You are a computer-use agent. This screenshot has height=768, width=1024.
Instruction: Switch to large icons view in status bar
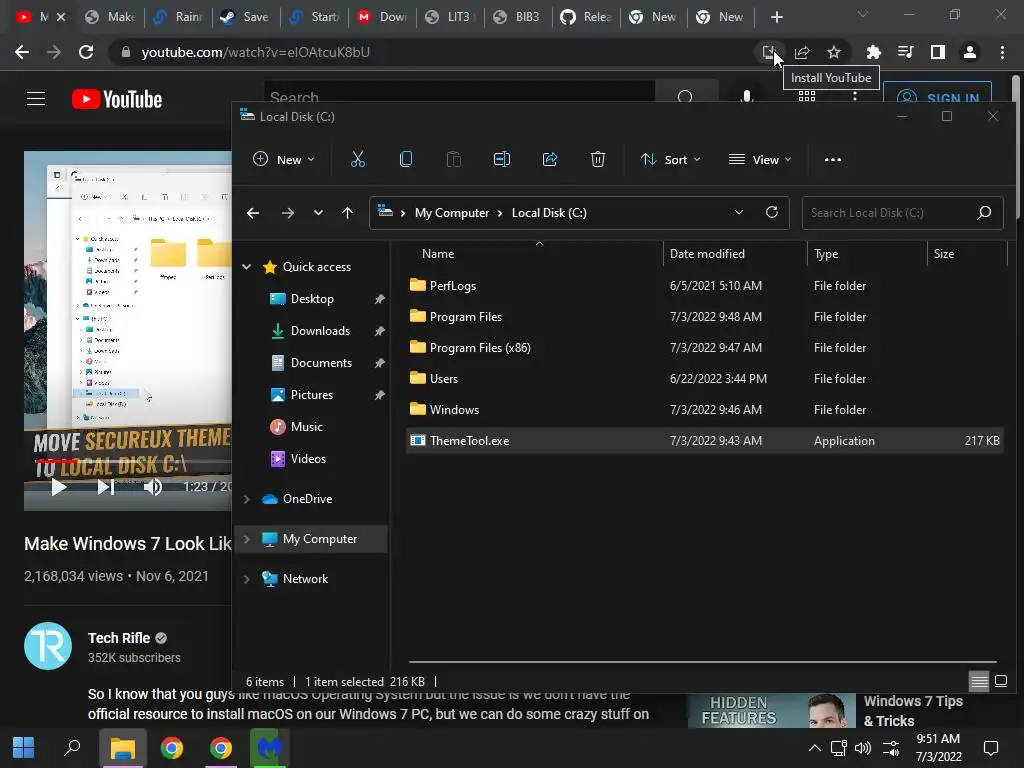1000,682
